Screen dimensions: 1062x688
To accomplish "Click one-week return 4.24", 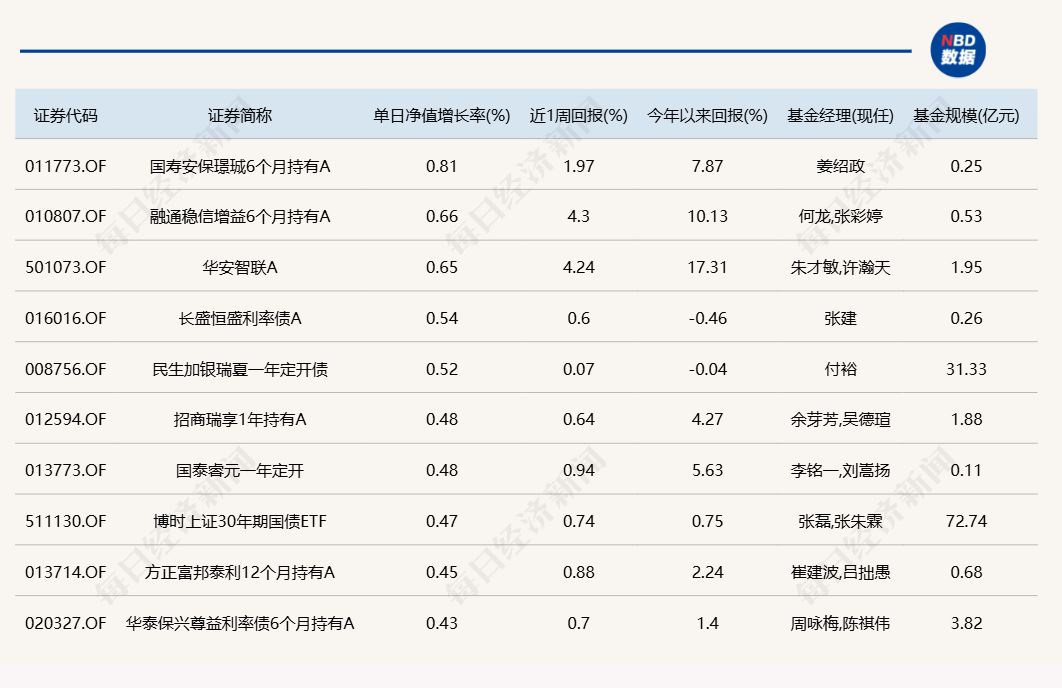I will 578,267.
